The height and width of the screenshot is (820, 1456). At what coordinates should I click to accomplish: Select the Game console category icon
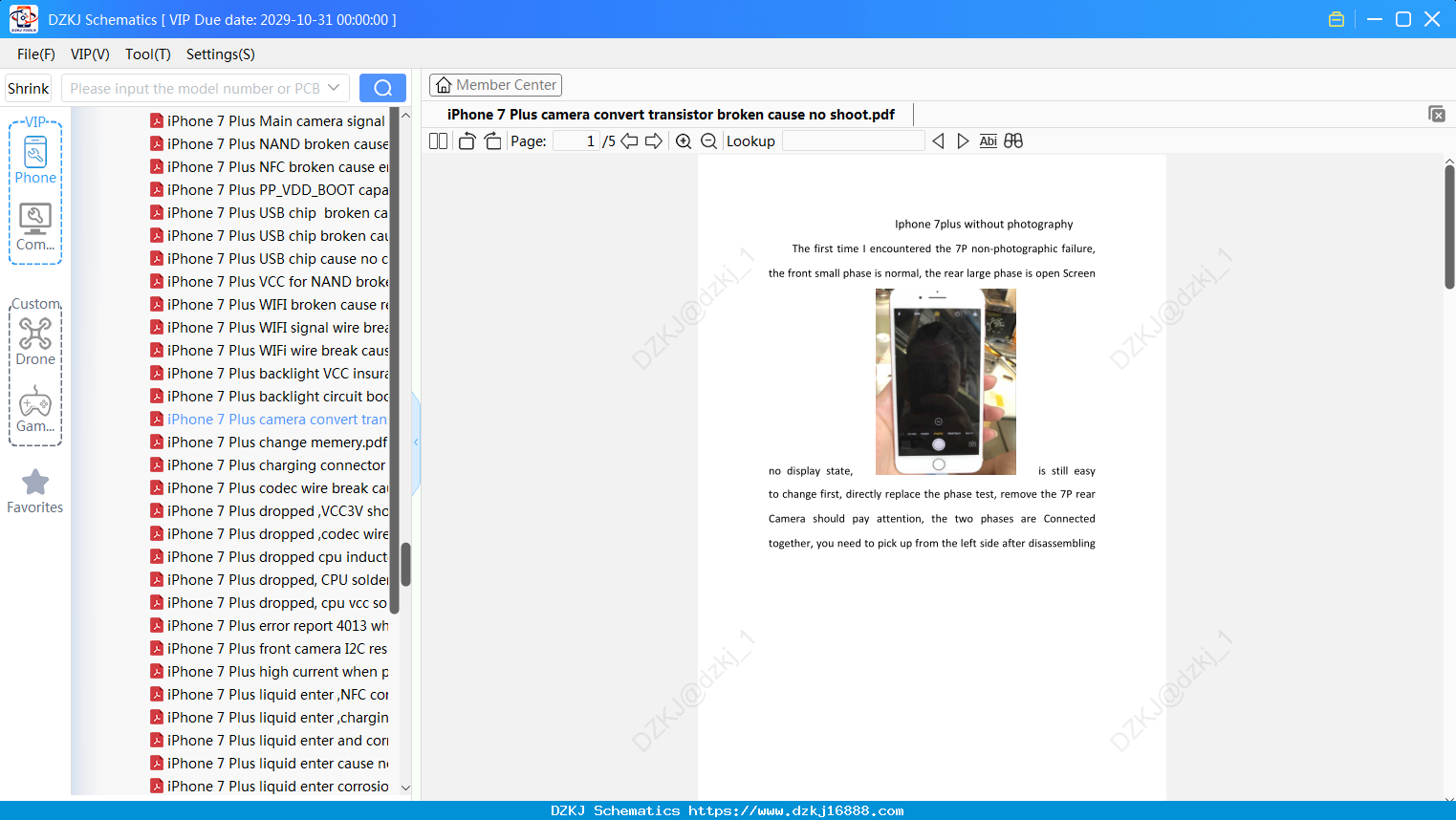[35, 409]
